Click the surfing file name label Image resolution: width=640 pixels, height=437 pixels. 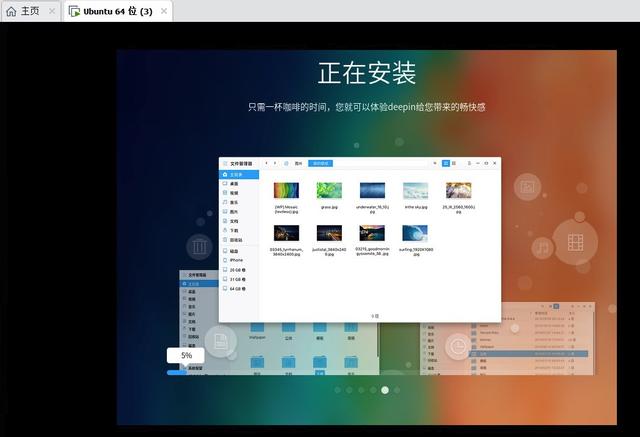[416, 251]
